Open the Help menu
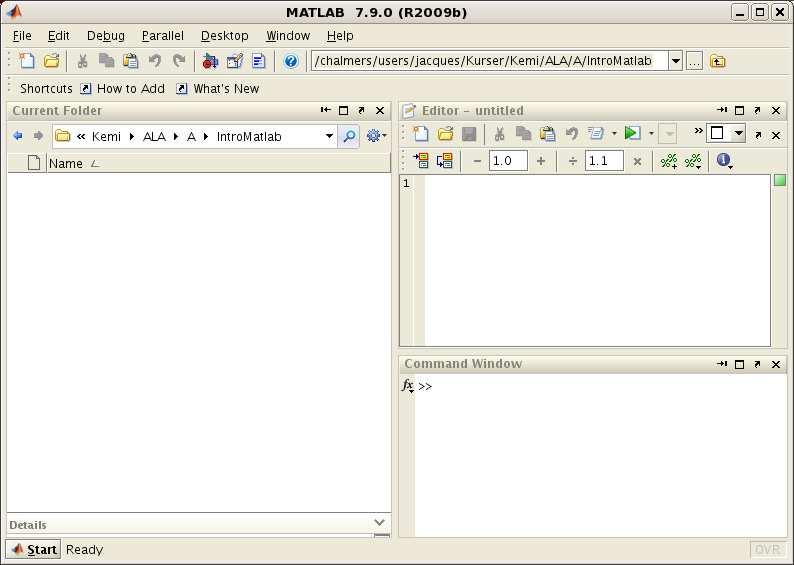This screenshot has width=794, height=565. [x=340, y=36]
